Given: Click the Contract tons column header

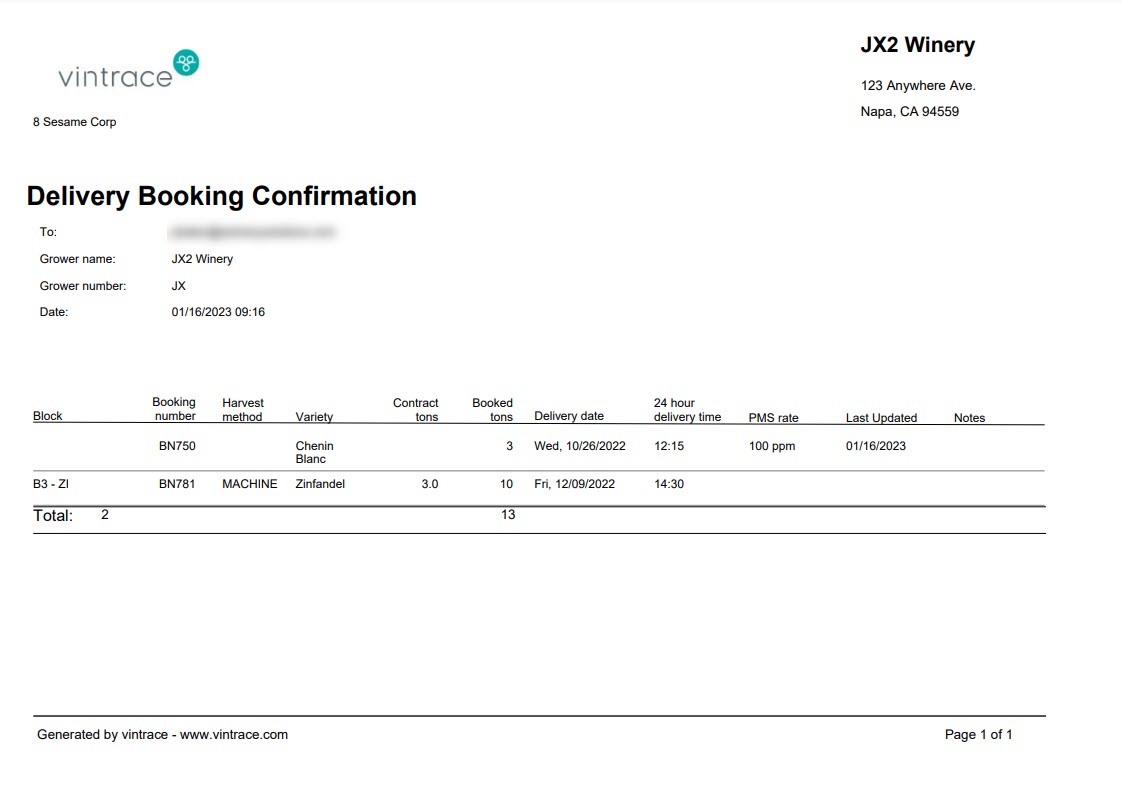Looking at the screenshot, I should (x=415, y=410).
